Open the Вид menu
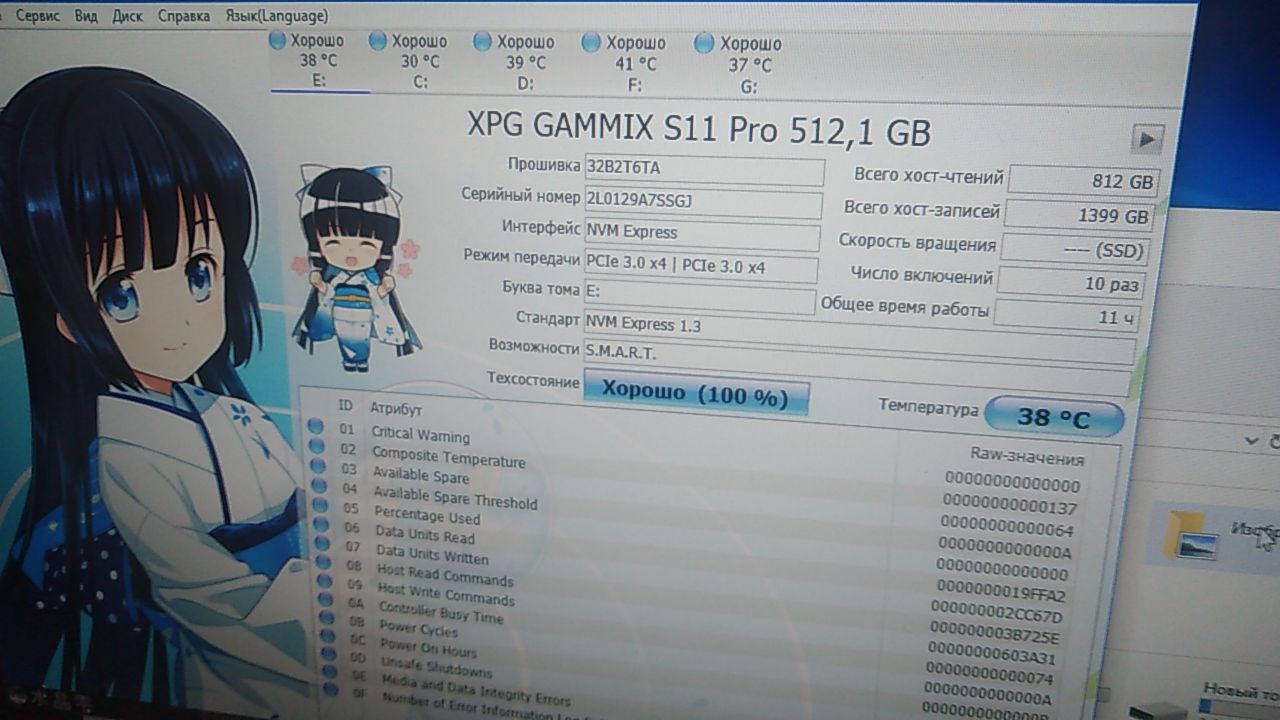This screenshot has height=720, width=1280. point(86,17)
